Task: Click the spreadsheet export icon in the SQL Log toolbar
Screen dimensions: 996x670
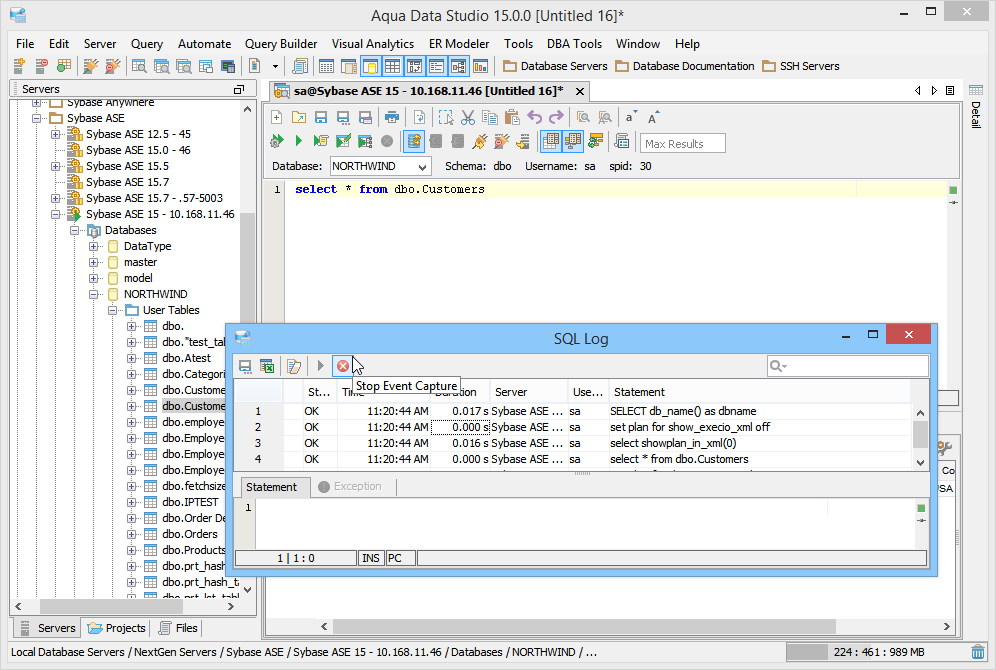Action: point(267,366)
